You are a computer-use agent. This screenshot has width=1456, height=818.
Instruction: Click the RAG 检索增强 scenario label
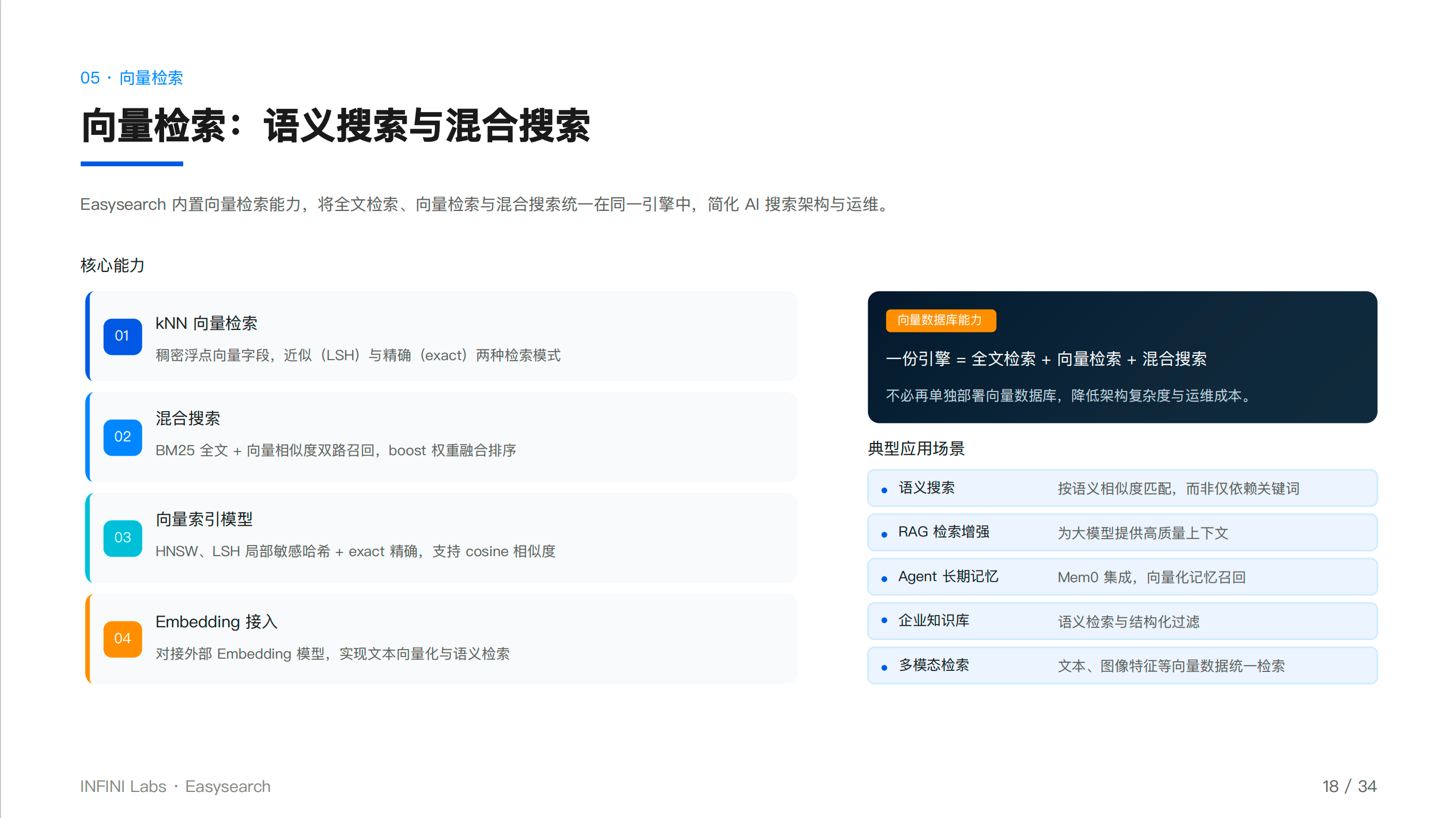coord(944,532)
